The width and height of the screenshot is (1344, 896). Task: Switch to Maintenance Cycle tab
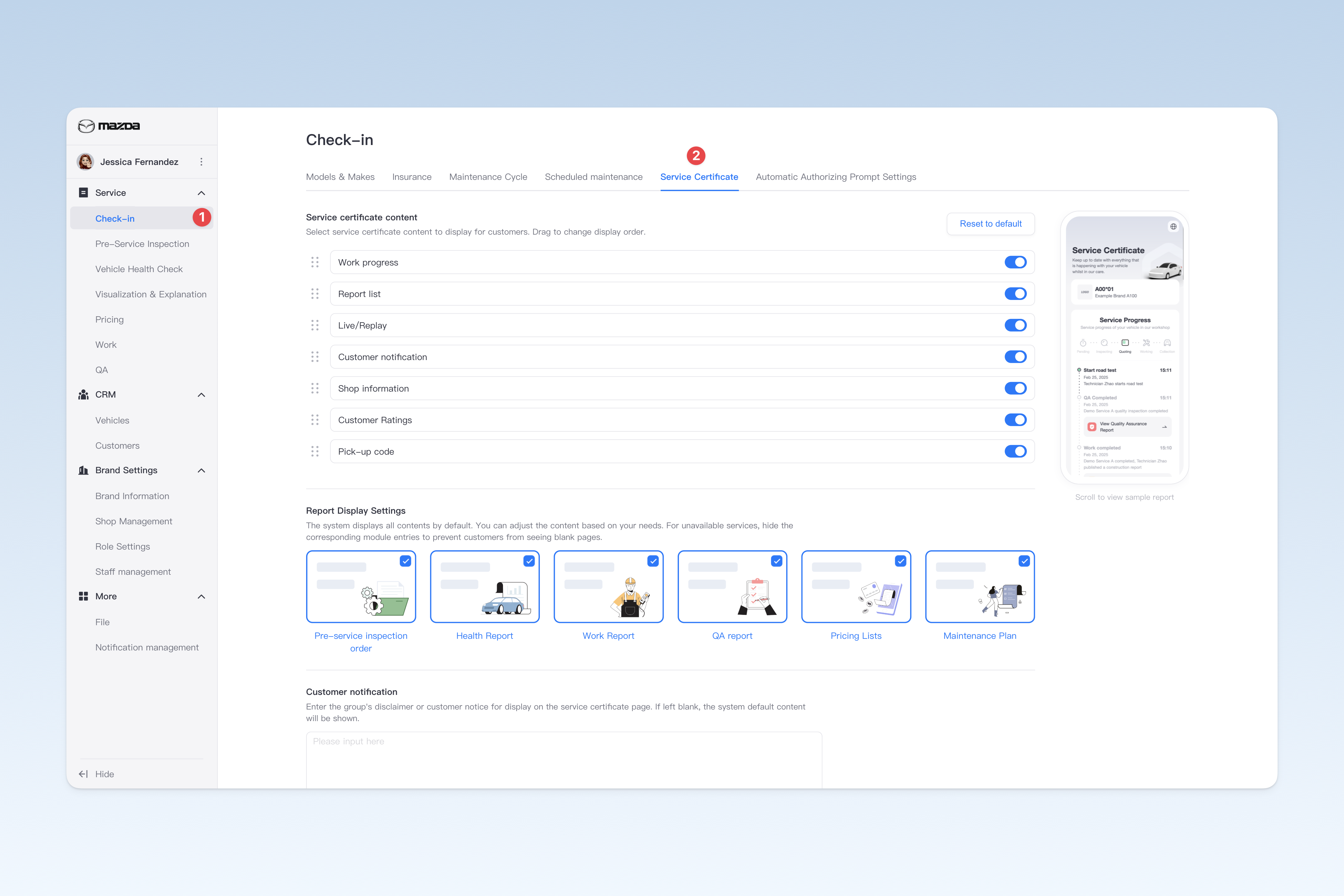(x=488, y=177)
